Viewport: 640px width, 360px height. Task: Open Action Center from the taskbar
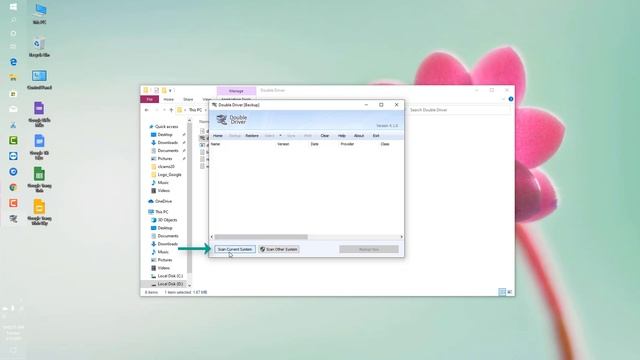13,350
